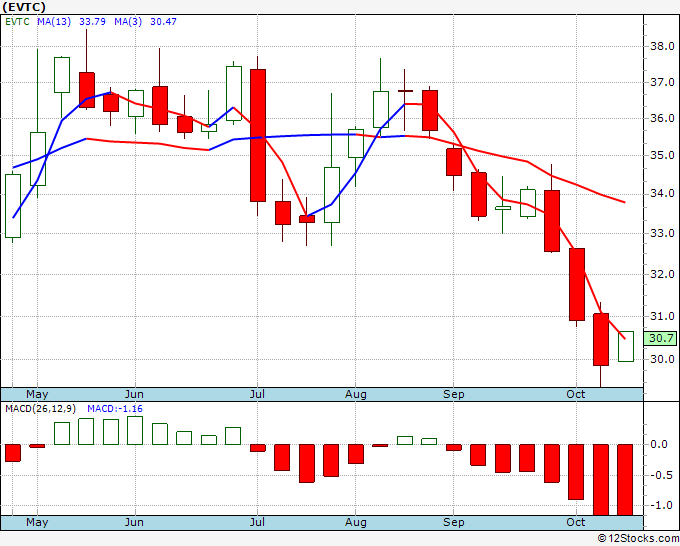Click the tall red candlestick at July start
This screenshot has width=680, height=546.
tap(258, 135)
